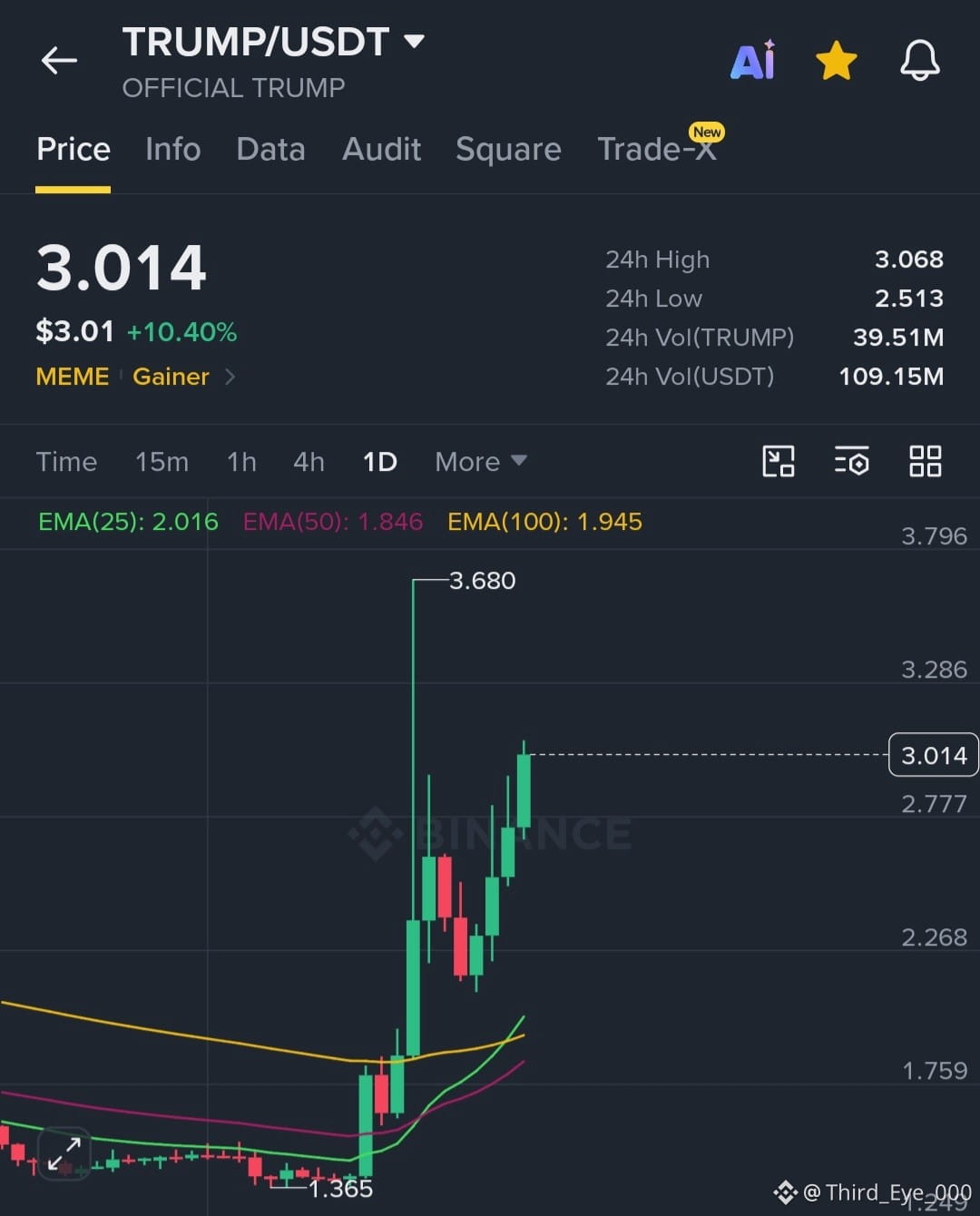Open price alerts bell icon

pyautogui.click(x=919, y=61)
